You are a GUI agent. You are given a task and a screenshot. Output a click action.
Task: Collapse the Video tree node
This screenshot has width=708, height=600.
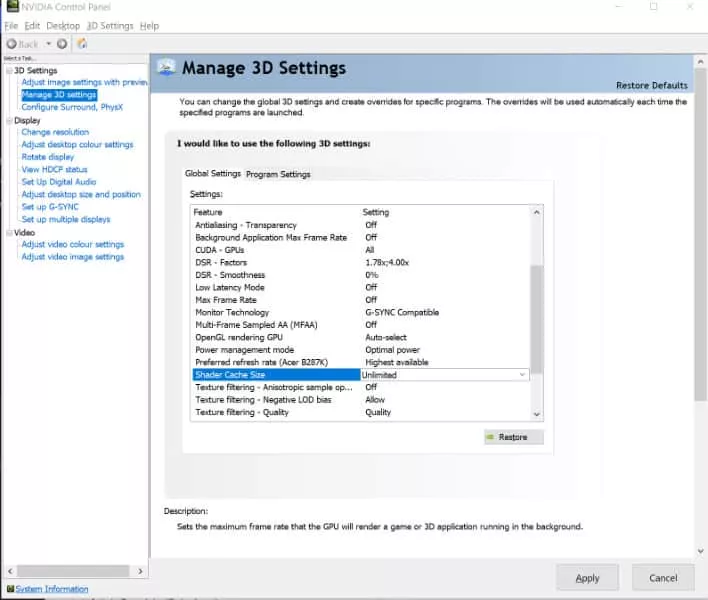[9, 233]
